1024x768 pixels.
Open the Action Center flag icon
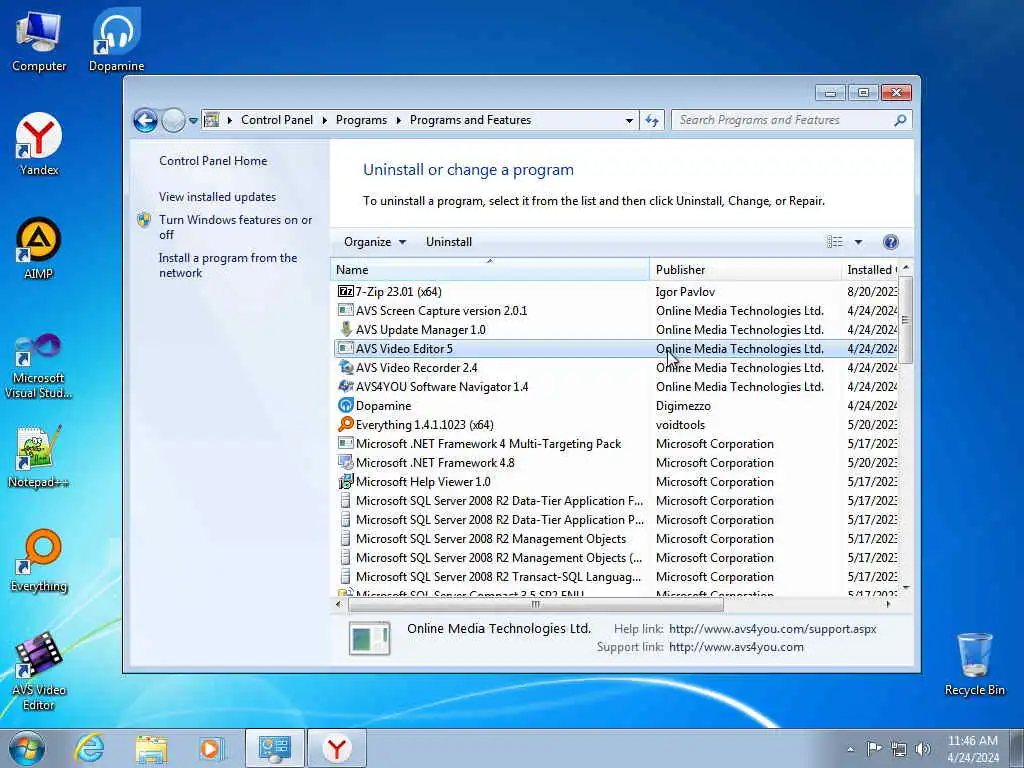874,748
